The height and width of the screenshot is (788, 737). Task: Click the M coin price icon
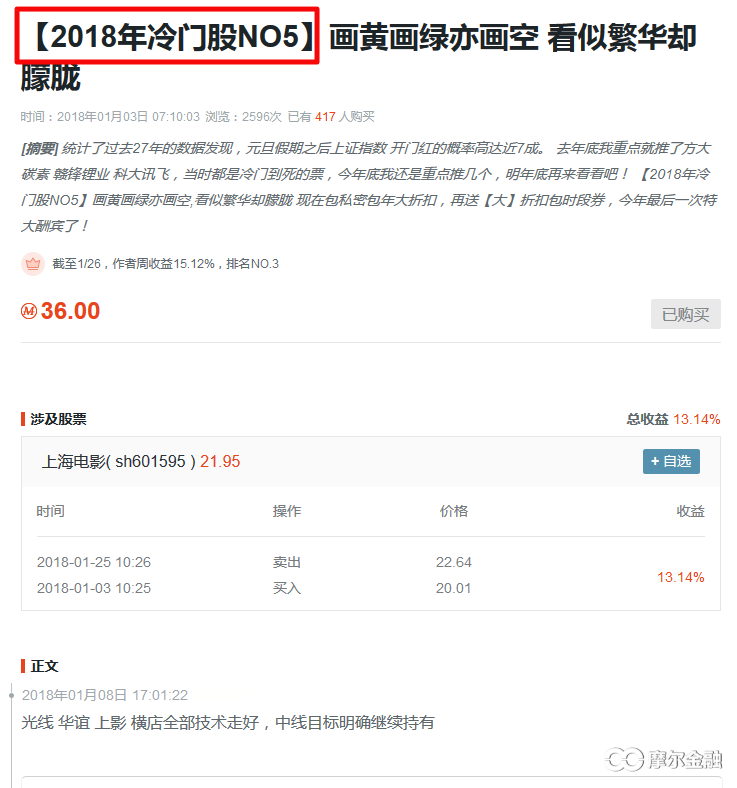pyautogui.click(x=29, y=311)
